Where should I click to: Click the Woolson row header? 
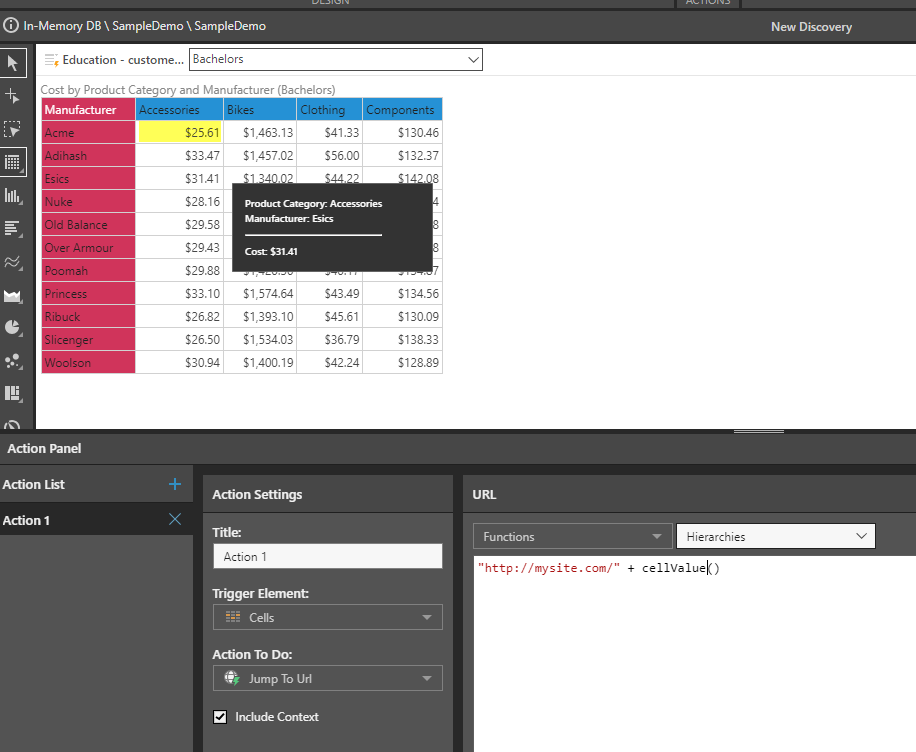tap(88, 363)
